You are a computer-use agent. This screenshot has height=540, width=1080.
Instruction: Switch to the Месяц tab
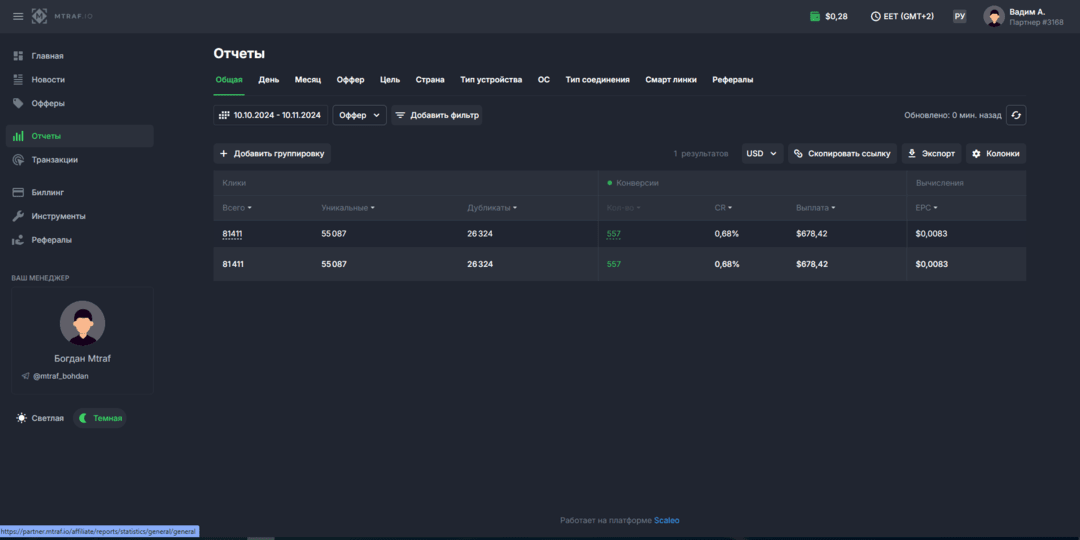point(308,80)
